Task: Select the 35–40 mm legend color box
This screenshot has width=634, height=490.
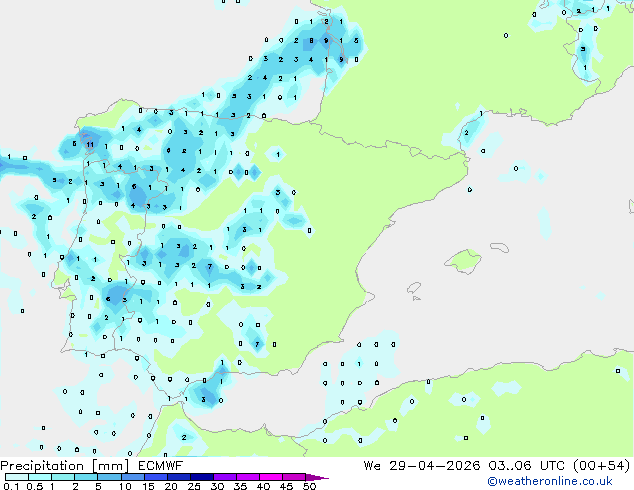Action: click(x=248, y=477)
